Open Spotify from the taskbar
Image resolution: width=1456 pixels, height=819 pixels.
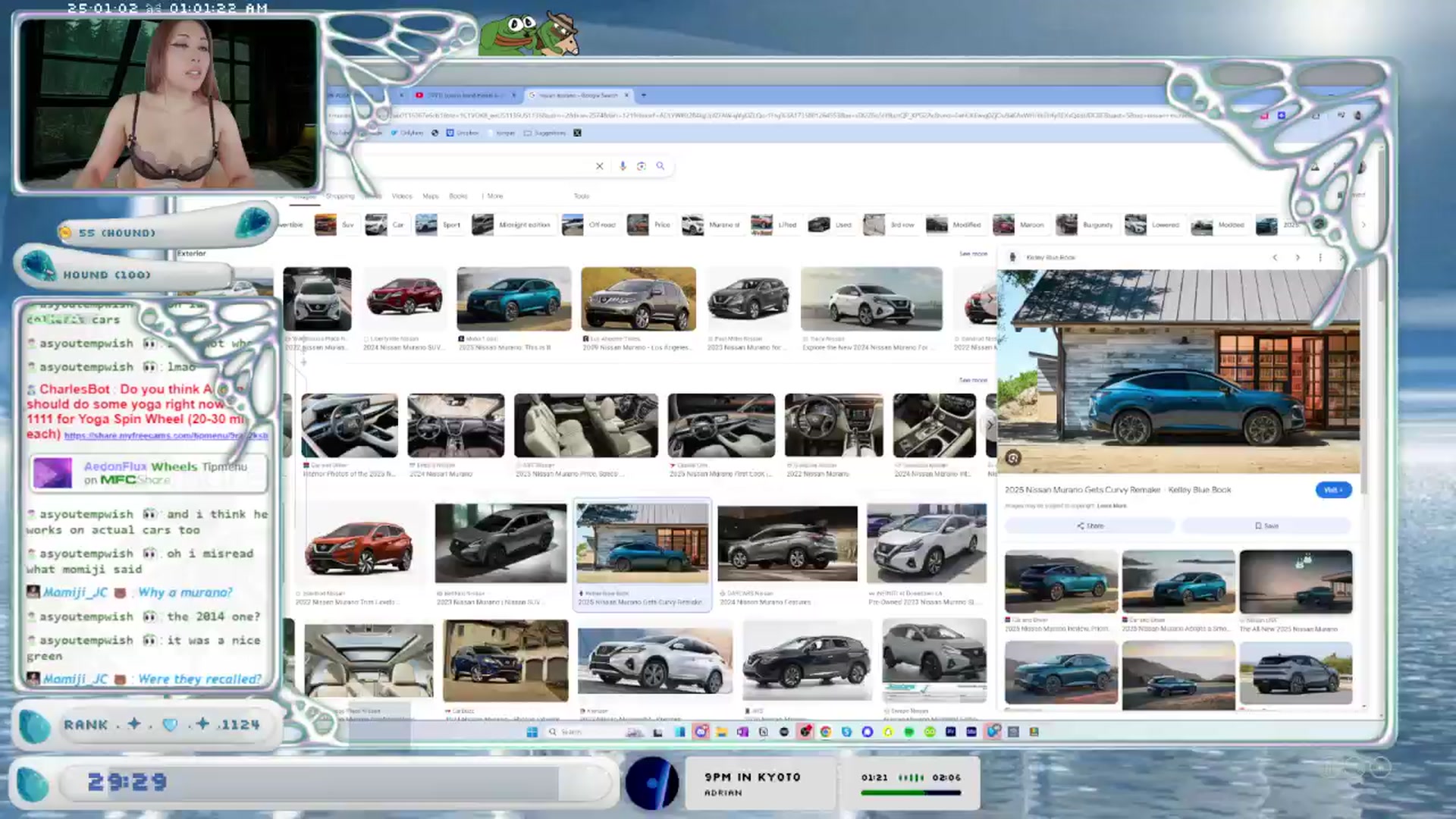pos(908,732)
